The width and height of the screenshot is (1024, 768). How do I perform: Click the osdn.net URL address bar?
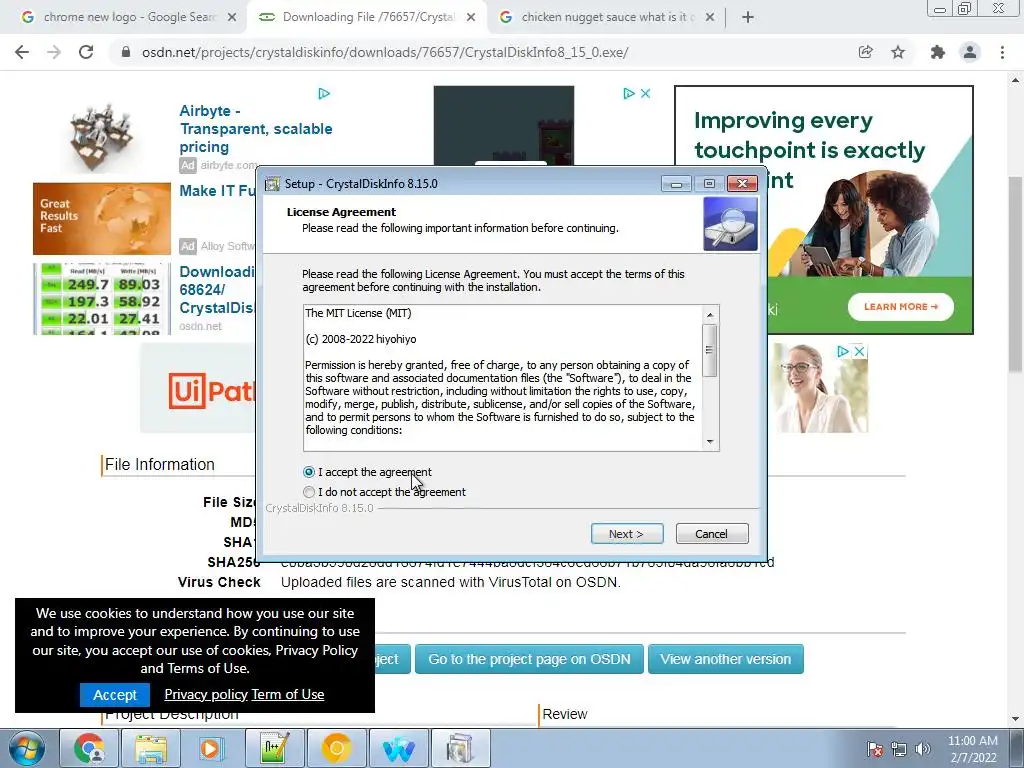click(385, 52)
